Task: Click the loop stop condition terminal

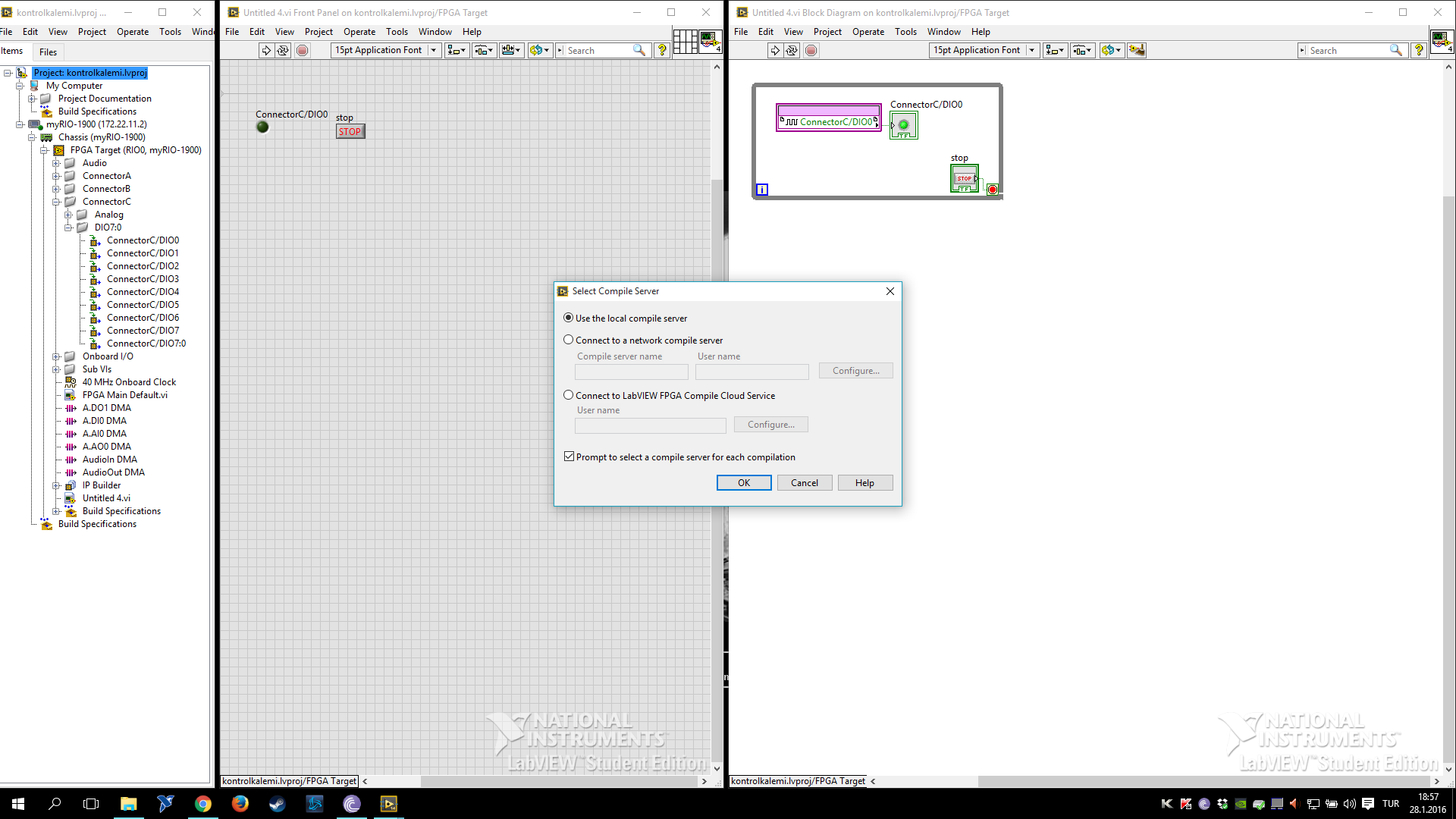Action: point(993,190)
